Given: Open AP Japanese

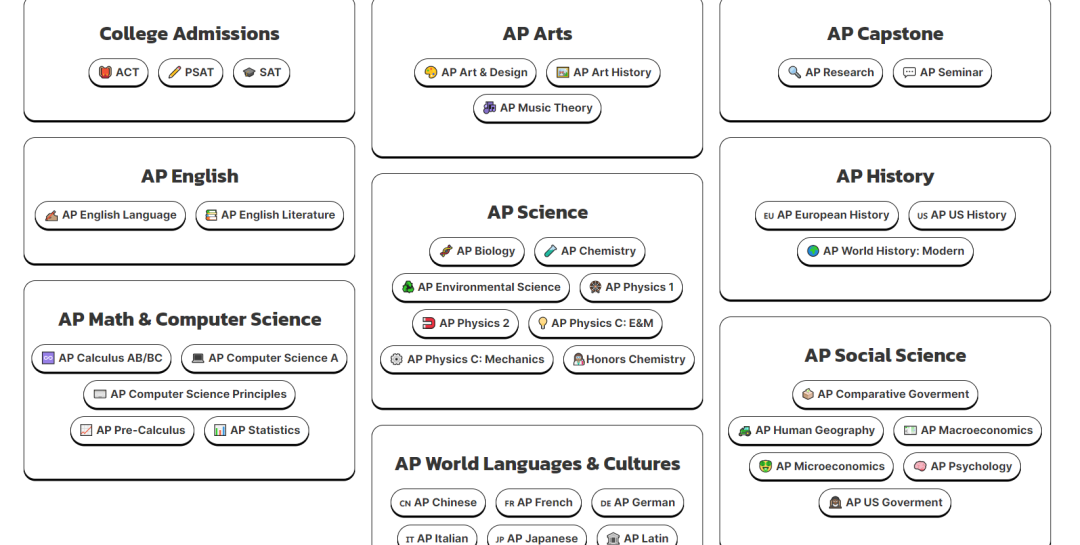Looking at the screenshot, I should coord(537,537).
